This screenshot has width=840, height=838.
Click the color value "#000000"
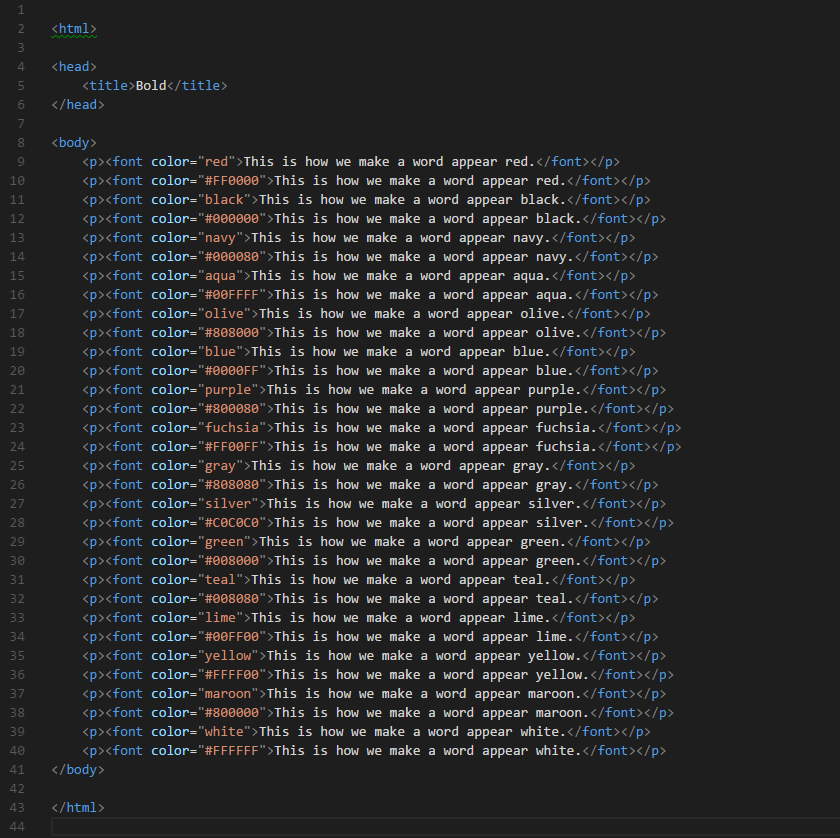click(232, 219)
